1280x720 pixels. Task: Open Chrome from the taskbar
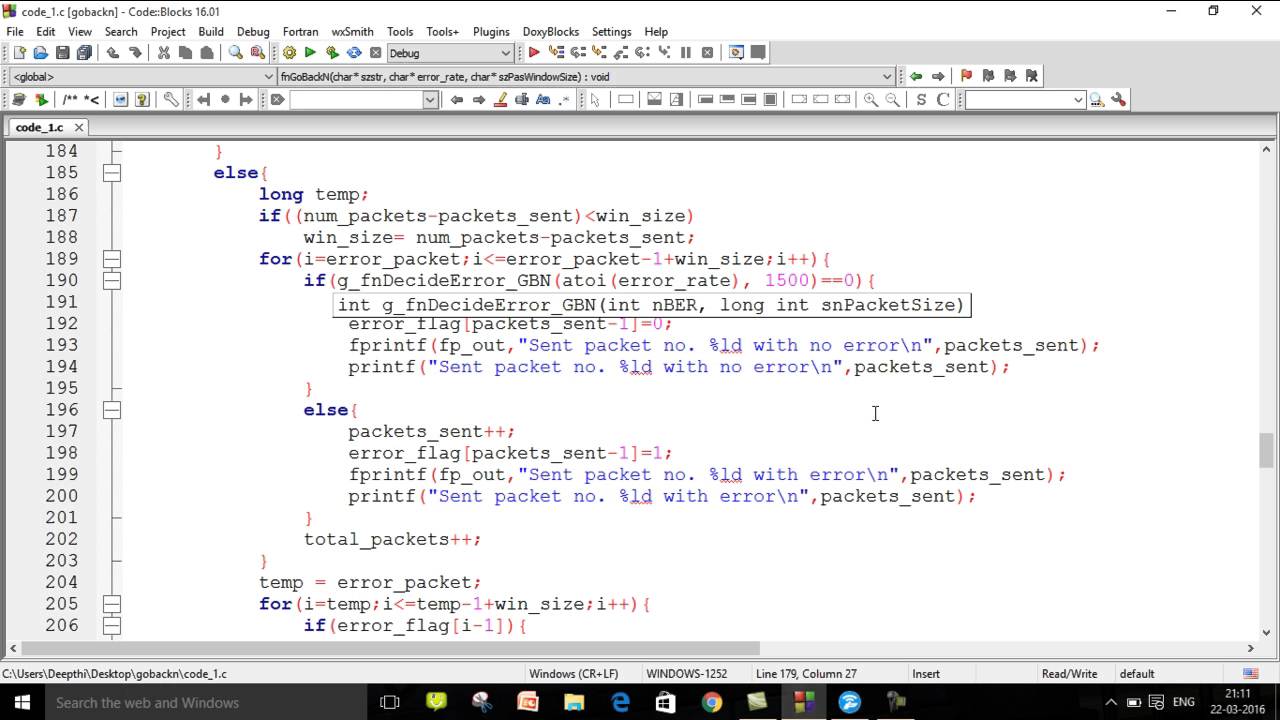point(711,703)
